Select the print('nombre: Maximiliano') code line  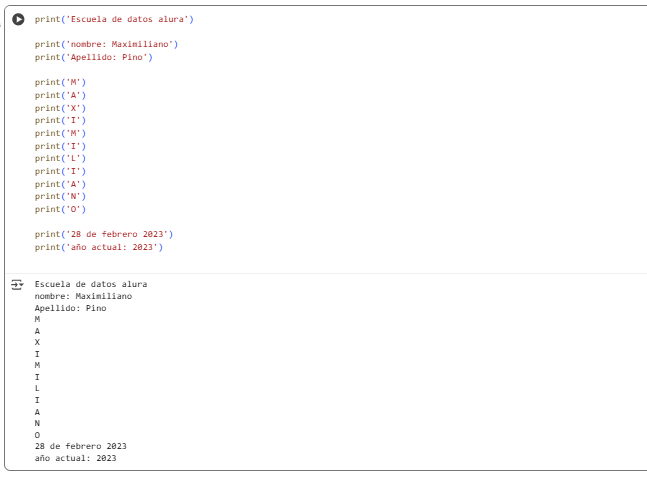[106, 44]
